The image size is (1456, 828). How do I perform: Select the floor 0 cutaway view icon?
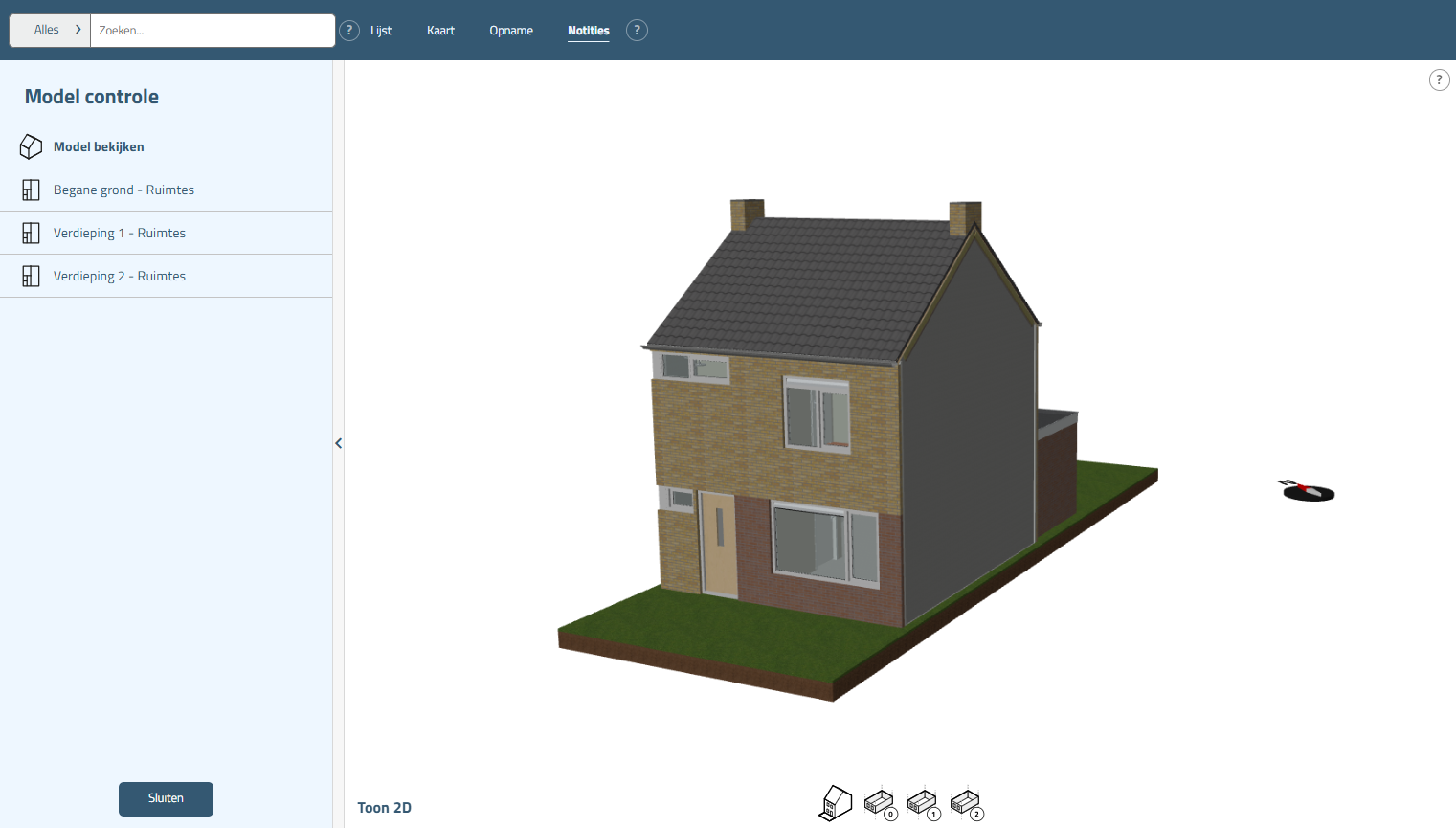pos(880,803)
